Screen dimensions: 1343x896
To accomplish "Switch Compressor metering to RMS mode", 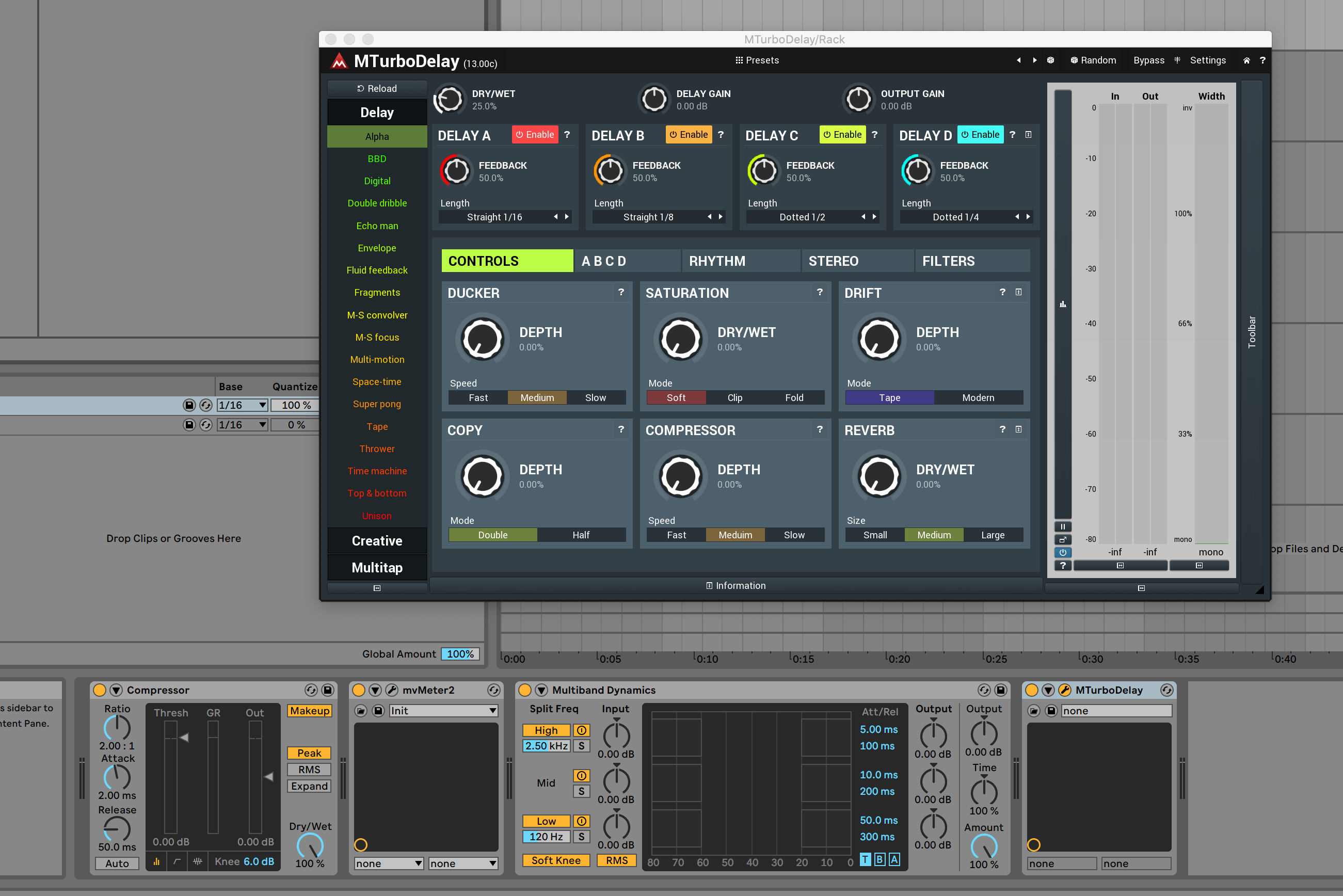I will click(309, 770).
